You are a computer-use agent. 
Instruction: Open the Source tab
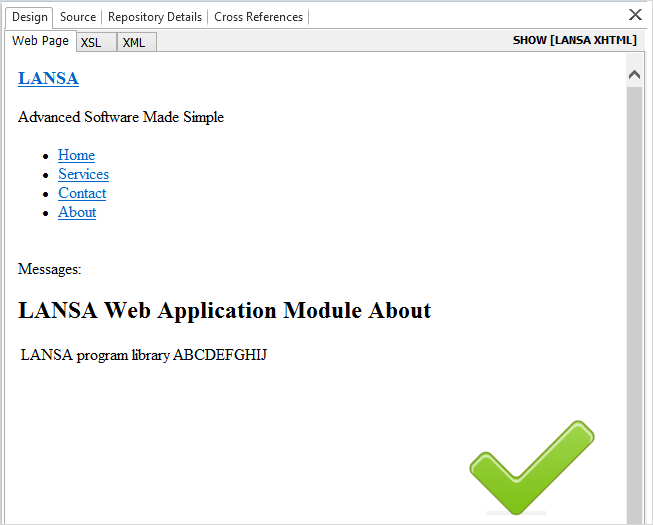tap(78, 17)
